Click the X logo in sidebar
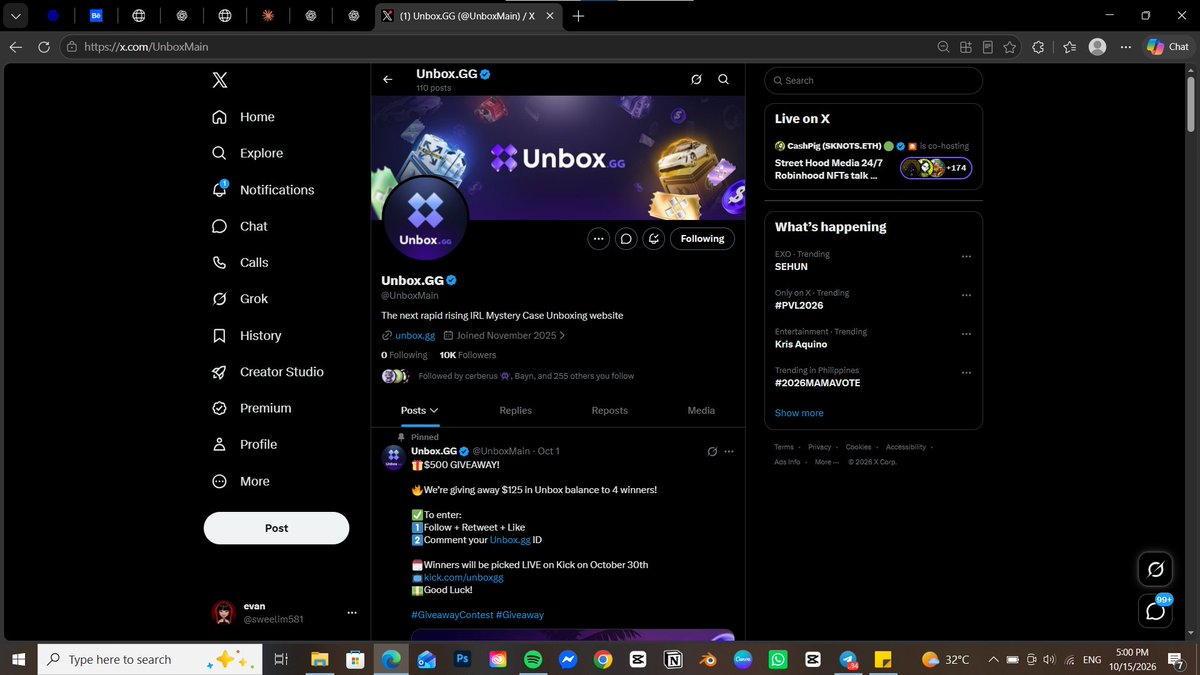Image resolution: width=1200 pixels, height=675 pixels. [220, 80]
